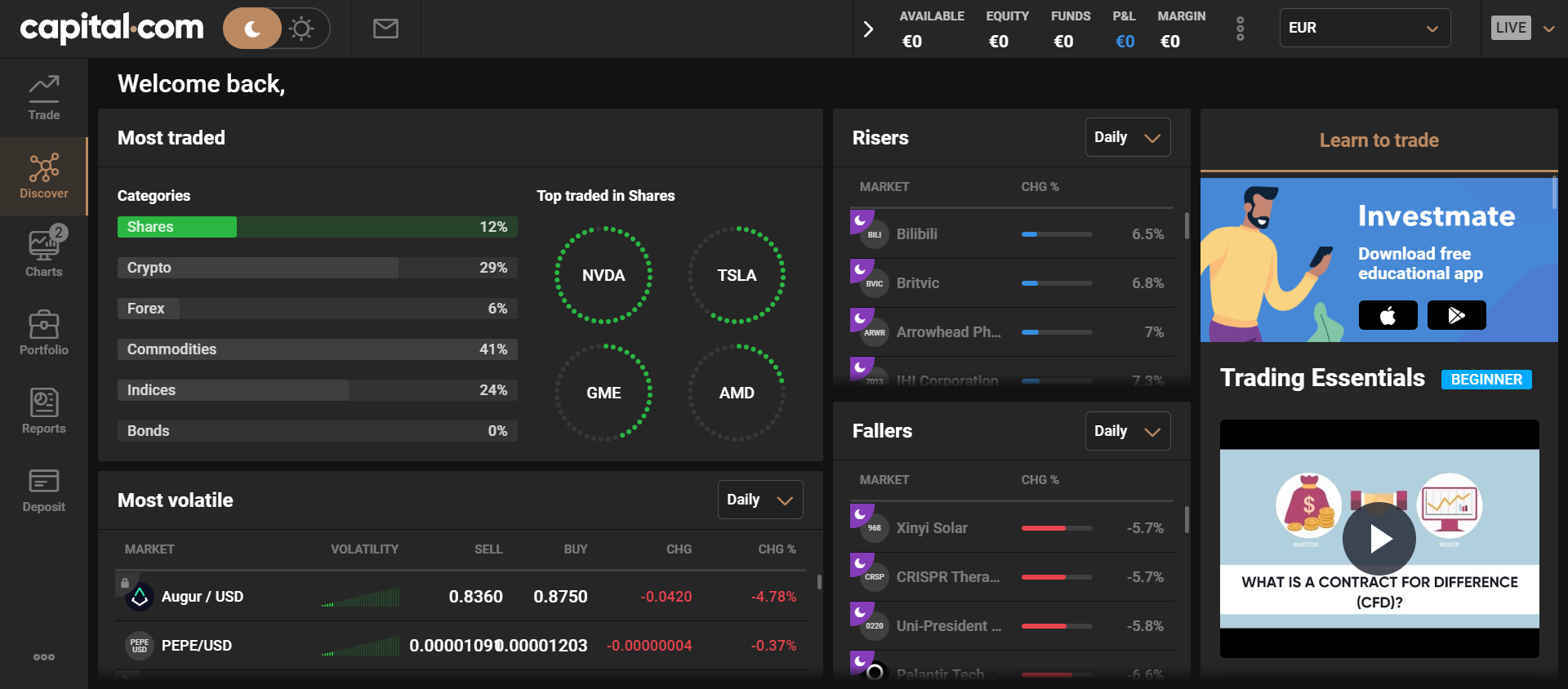This screenshot has width=1568, height=689.
Task: Open the CRISPR Thera... faller row
Action: 1012,577
